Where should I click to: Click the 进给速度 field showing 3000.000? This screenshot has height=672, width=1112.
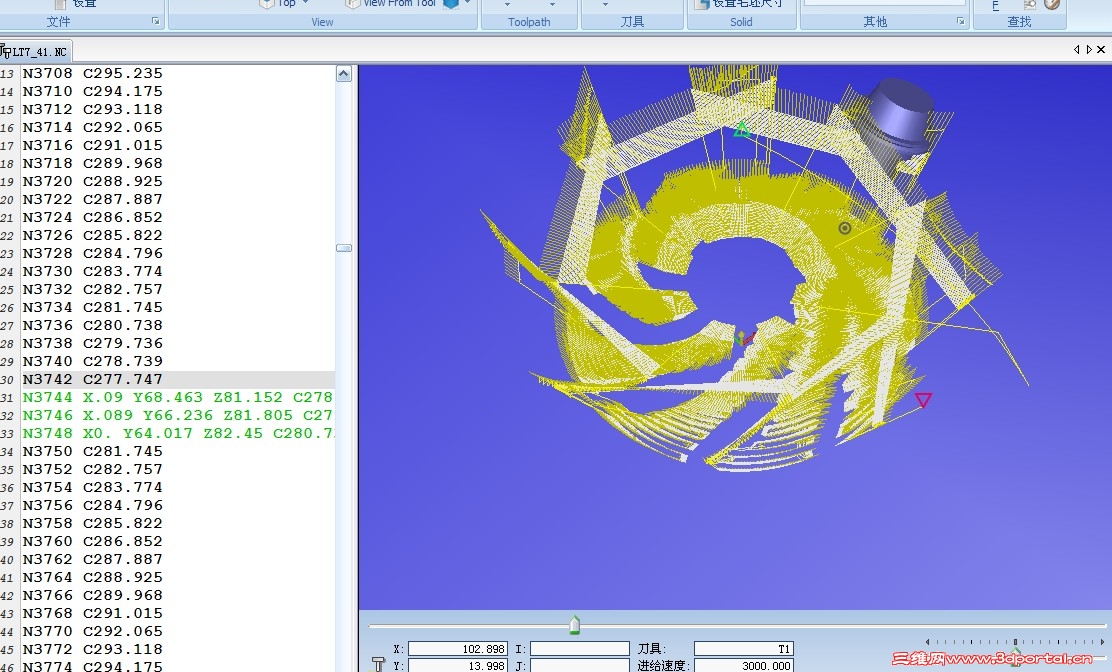tap(743, 666)
